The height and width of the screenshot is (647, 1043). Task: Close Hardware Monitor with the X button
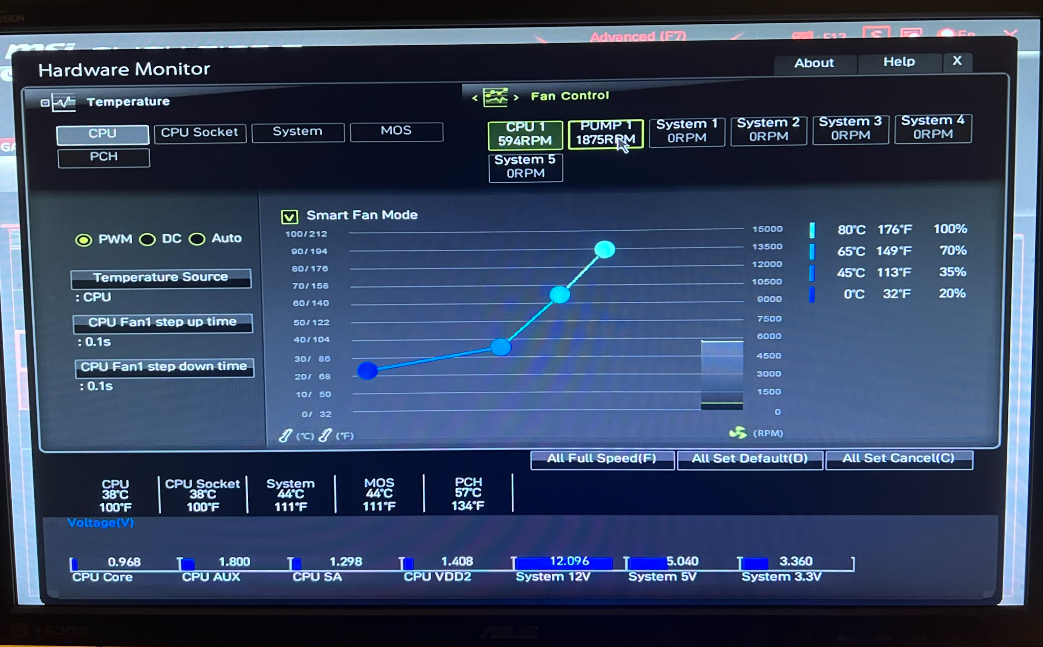(957, 61)
